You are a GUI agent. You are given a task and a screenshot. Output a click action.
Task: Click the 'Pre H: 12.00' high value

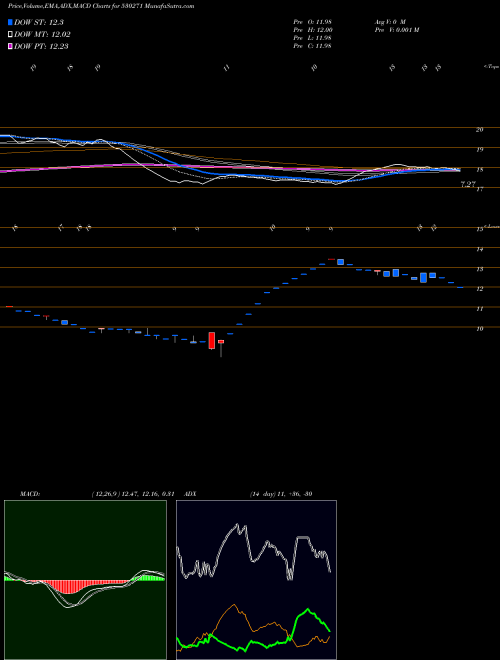[x=313, y=30]
